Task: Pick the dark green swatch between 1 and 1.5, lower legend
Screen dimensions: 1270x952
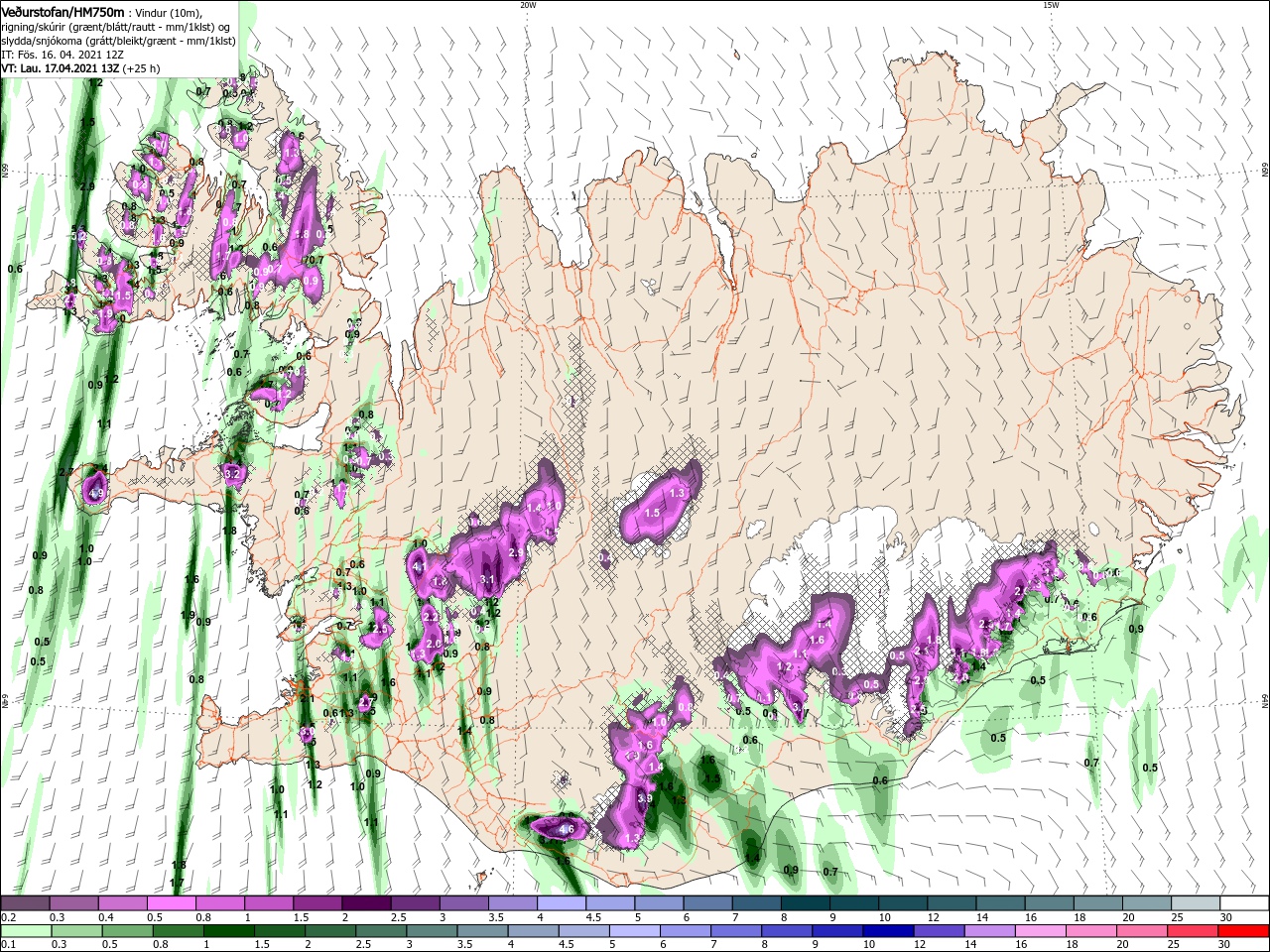Action: 229,931
